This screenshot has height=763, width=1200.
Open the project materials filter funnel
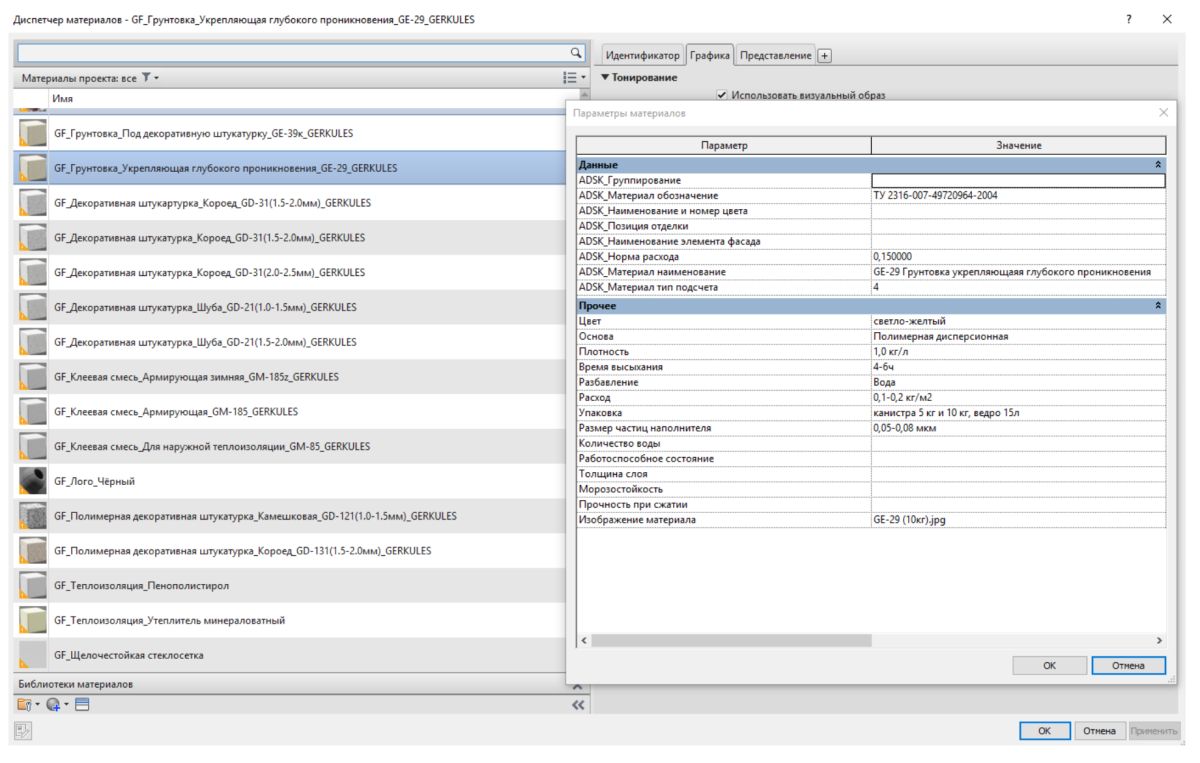click(x=146, y=77)
